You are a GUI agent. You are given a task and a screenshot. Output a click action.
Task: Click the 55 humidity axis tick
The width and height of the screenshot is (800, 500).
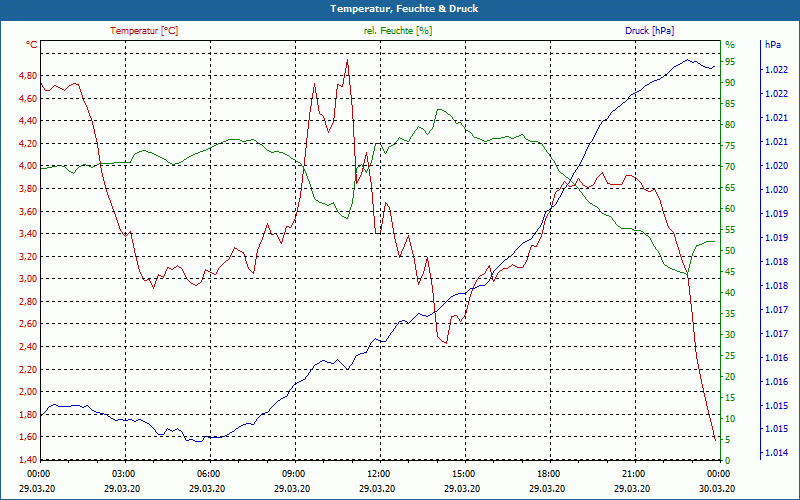tap(730, 230)
